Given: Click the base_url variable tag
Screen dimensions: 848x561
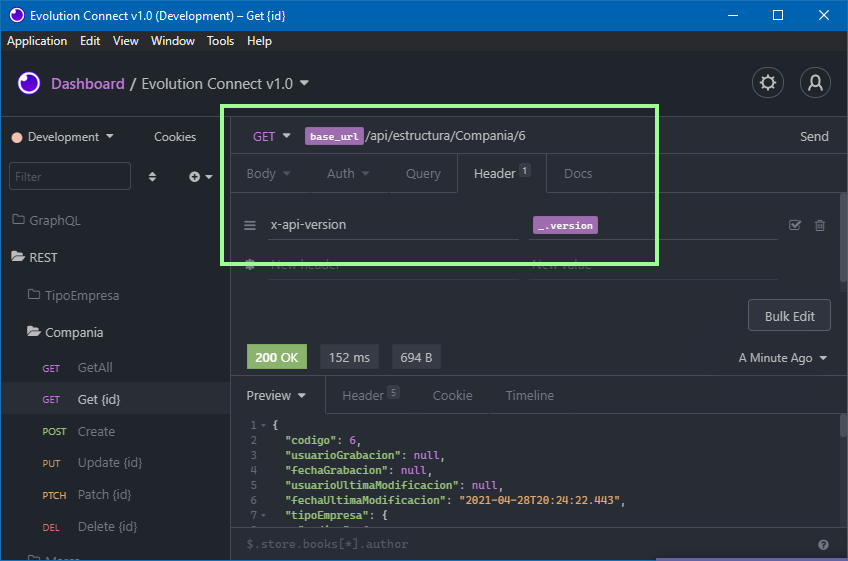Looking at the screenshot, I should [334, 136].
